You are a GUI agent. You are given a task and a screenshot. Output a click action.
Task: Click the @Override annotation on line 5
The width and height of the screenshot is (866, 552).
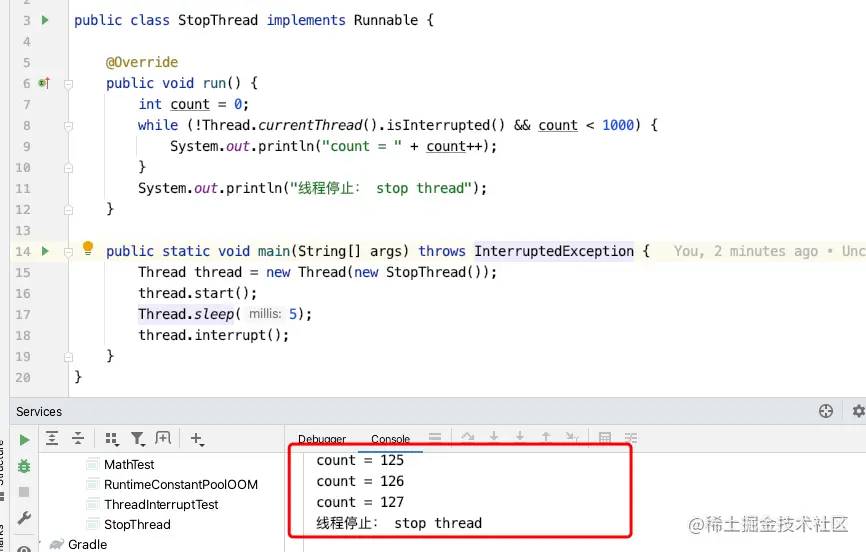[x=142, y=62]
